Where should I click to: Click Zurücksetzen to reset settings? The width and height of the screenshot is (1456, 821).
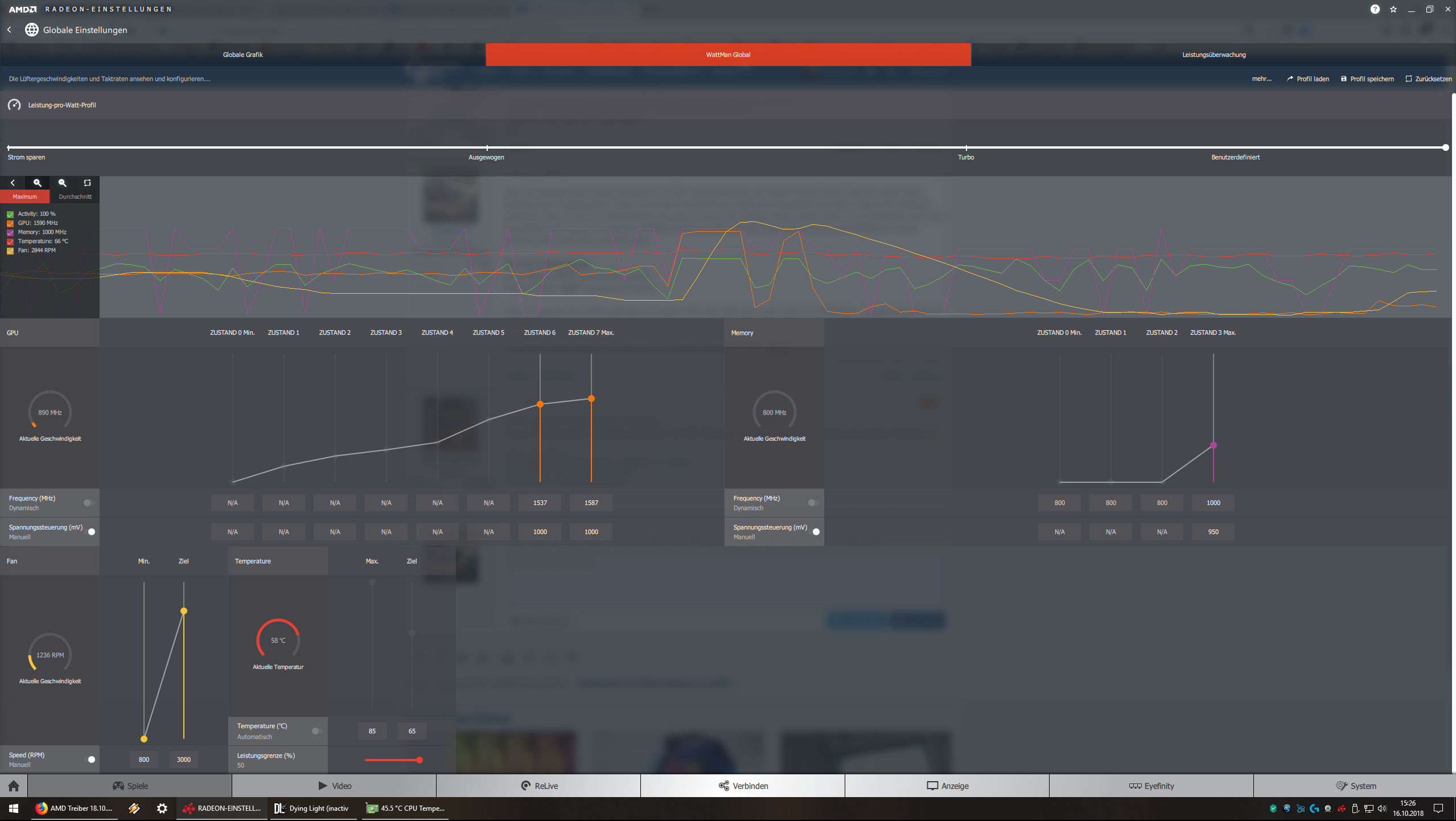1429,79
